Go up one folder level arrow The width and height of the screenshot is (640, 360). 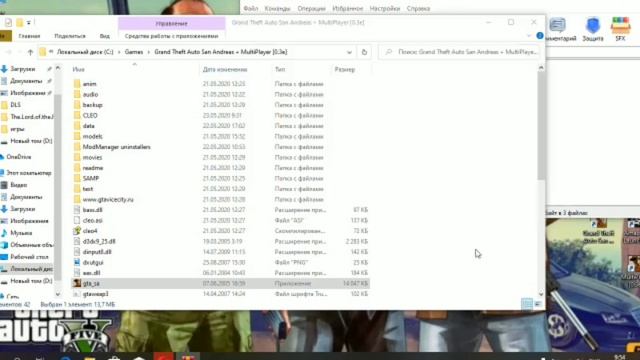[x=30, y=52]
